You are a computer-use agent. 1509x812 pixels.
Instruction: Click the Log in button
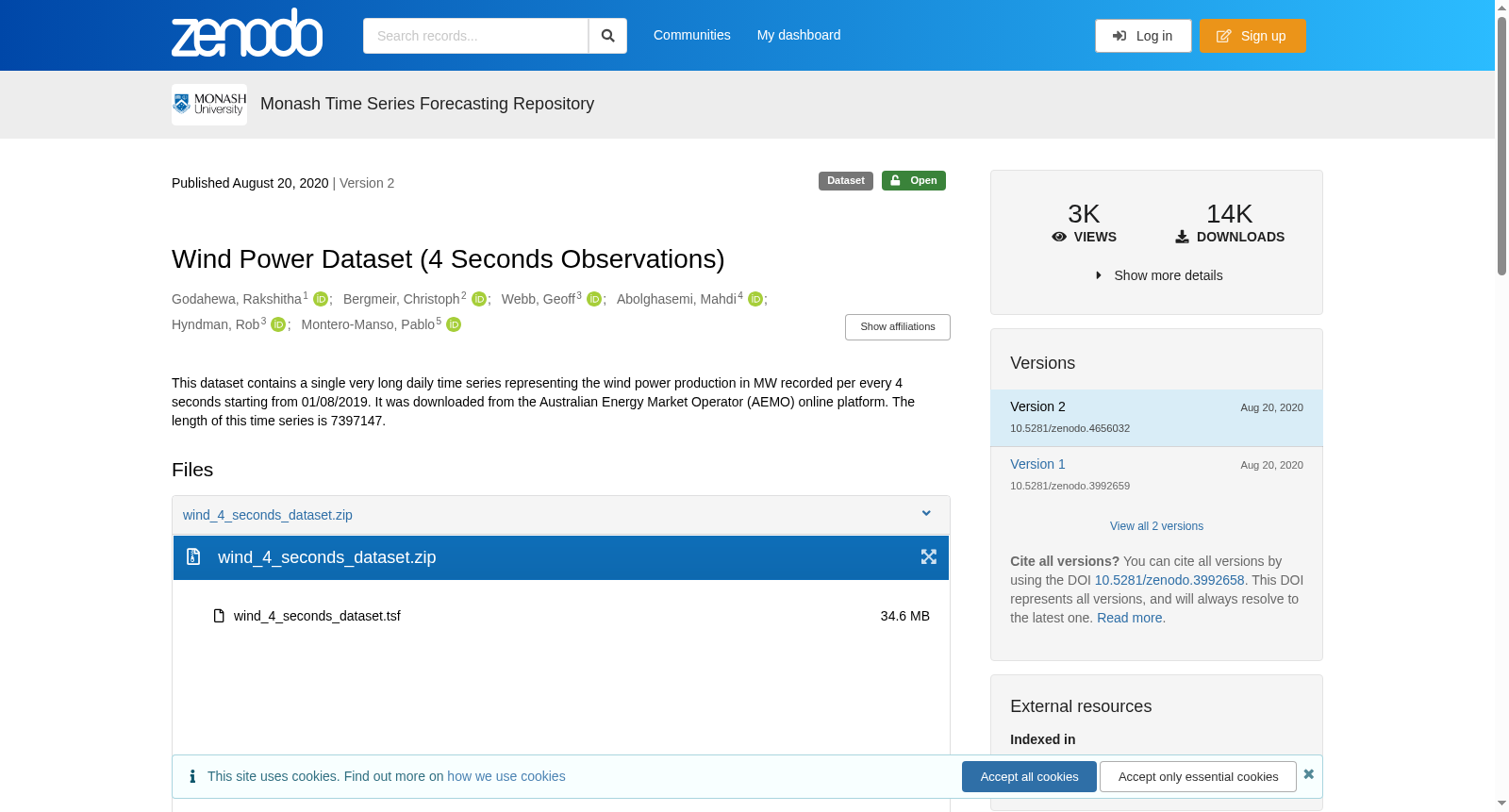[x=1143, y=36]
